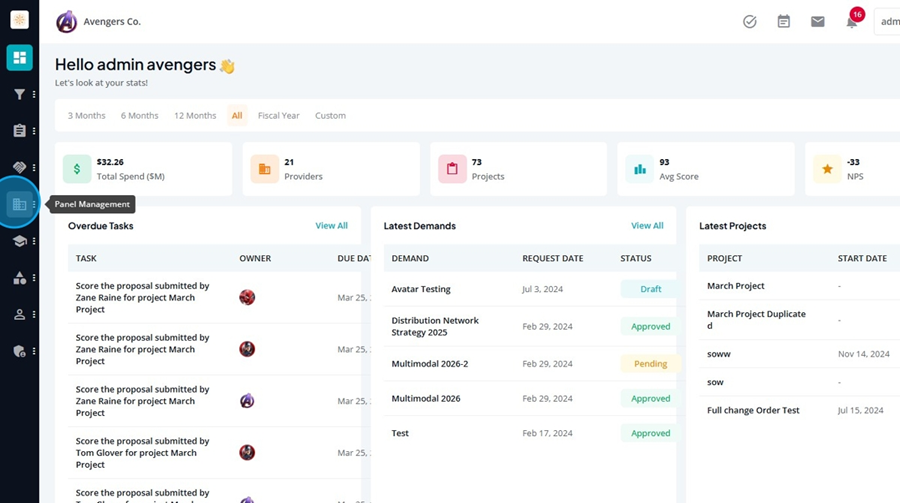Expand the filter sidebar item menu dots
The image size is (900, 503).
click(x=34, y=94)
